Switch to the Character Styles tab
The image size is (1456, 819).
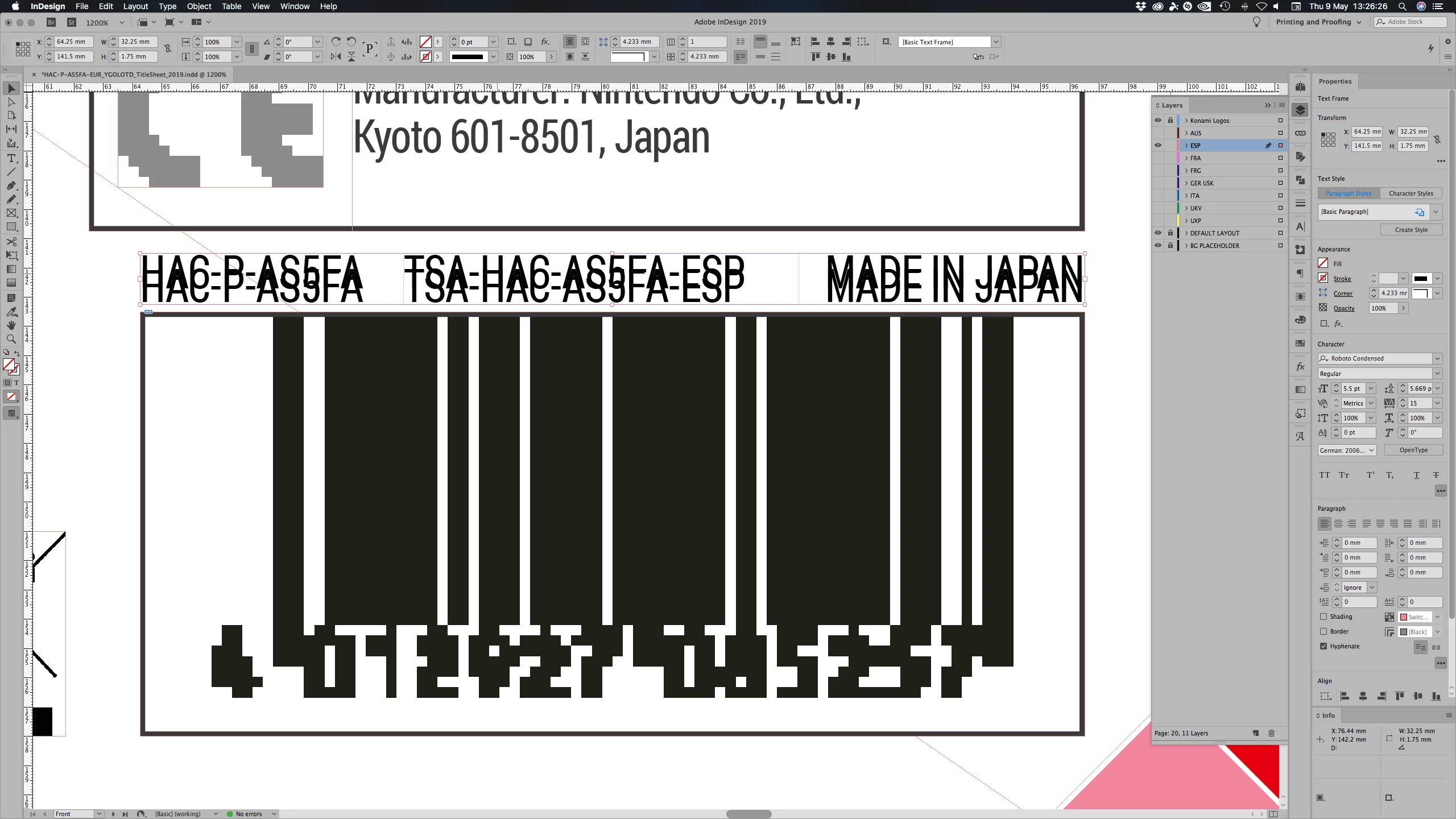coord(1410,193)
